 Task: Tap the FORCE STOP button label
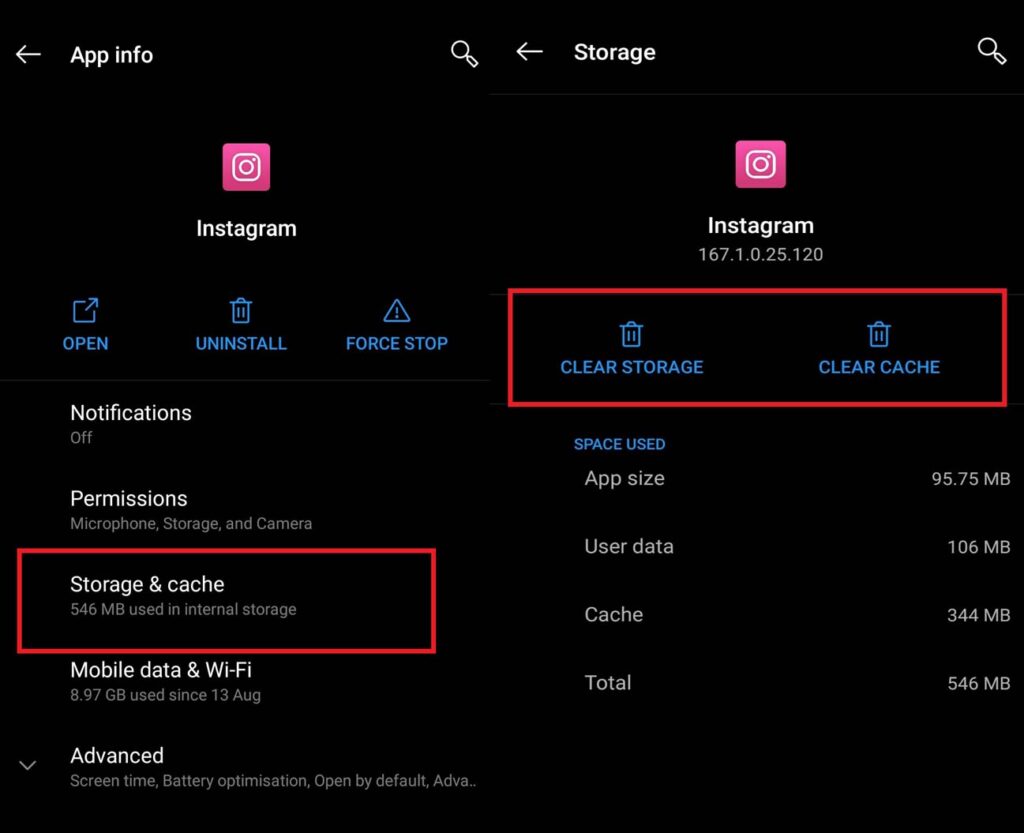(396, 343)
